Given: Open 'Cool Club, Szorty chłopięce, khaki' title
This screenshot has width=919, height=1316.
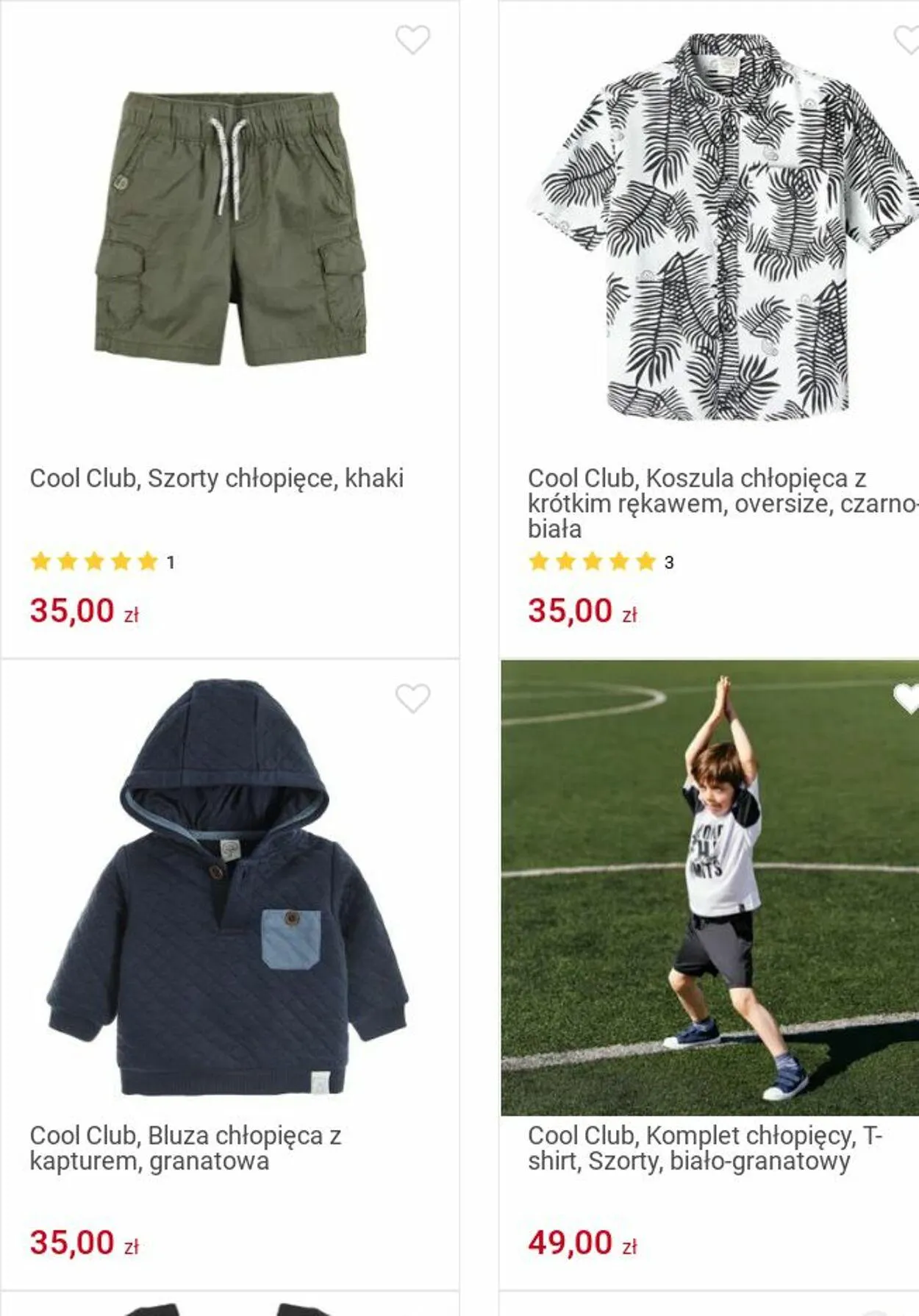Looking at the screenshot, I should [217, 479].
